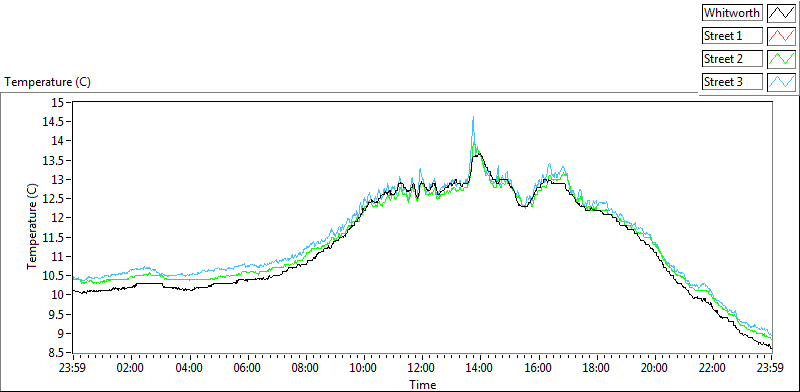Click the ending 23:59 time label
The width and height of the screenshot is (800, 392).
pos(771,368)
